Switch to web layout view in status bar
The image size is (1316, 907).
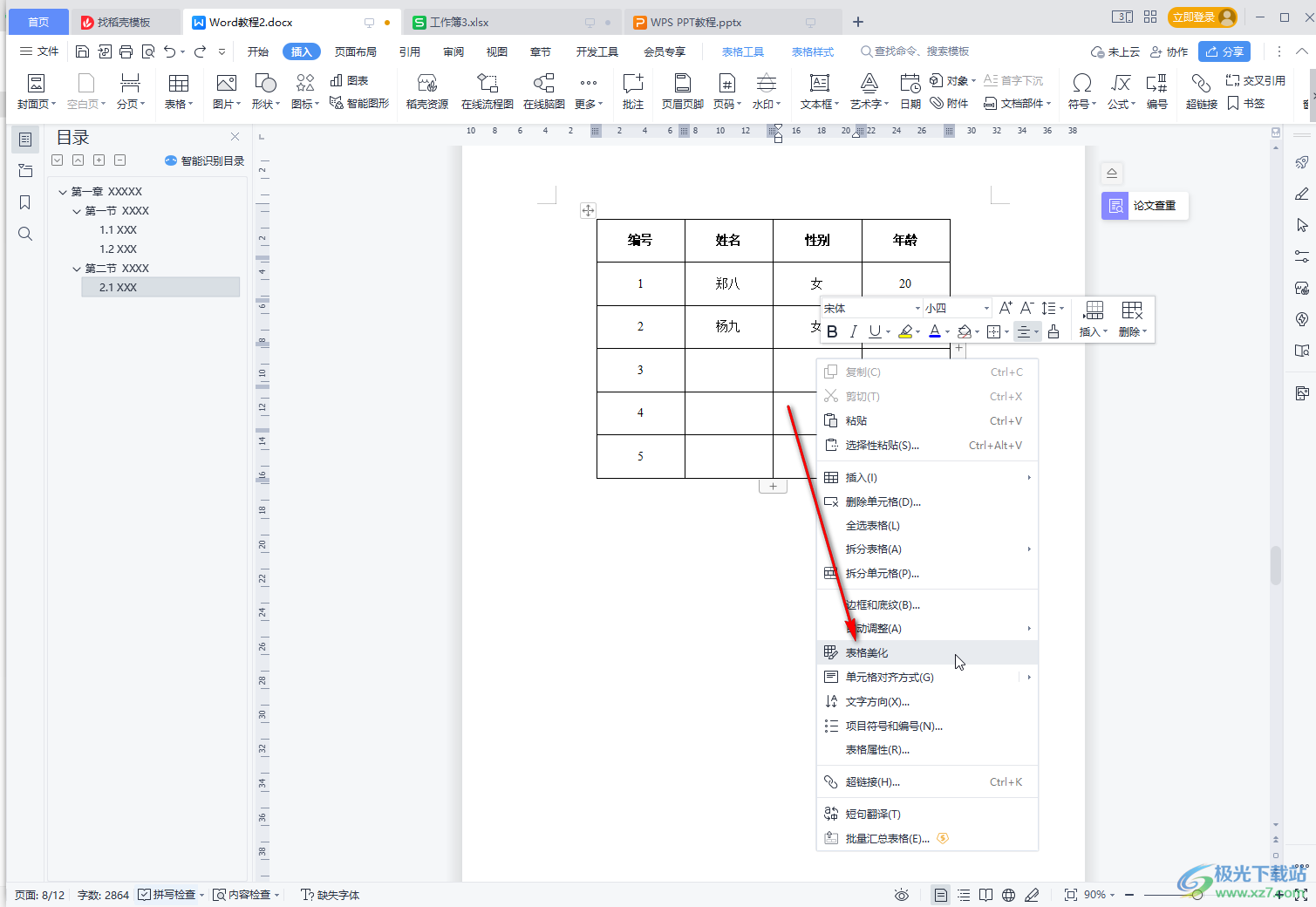coord(1008,895)
